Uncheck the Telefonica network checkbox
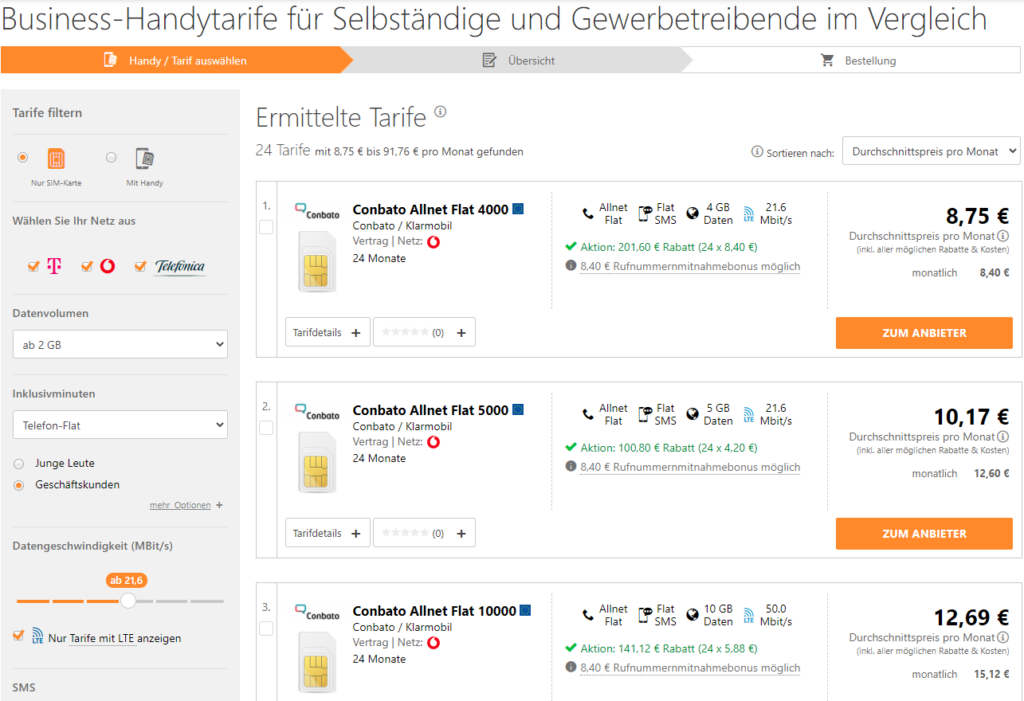 click(140, 266)
